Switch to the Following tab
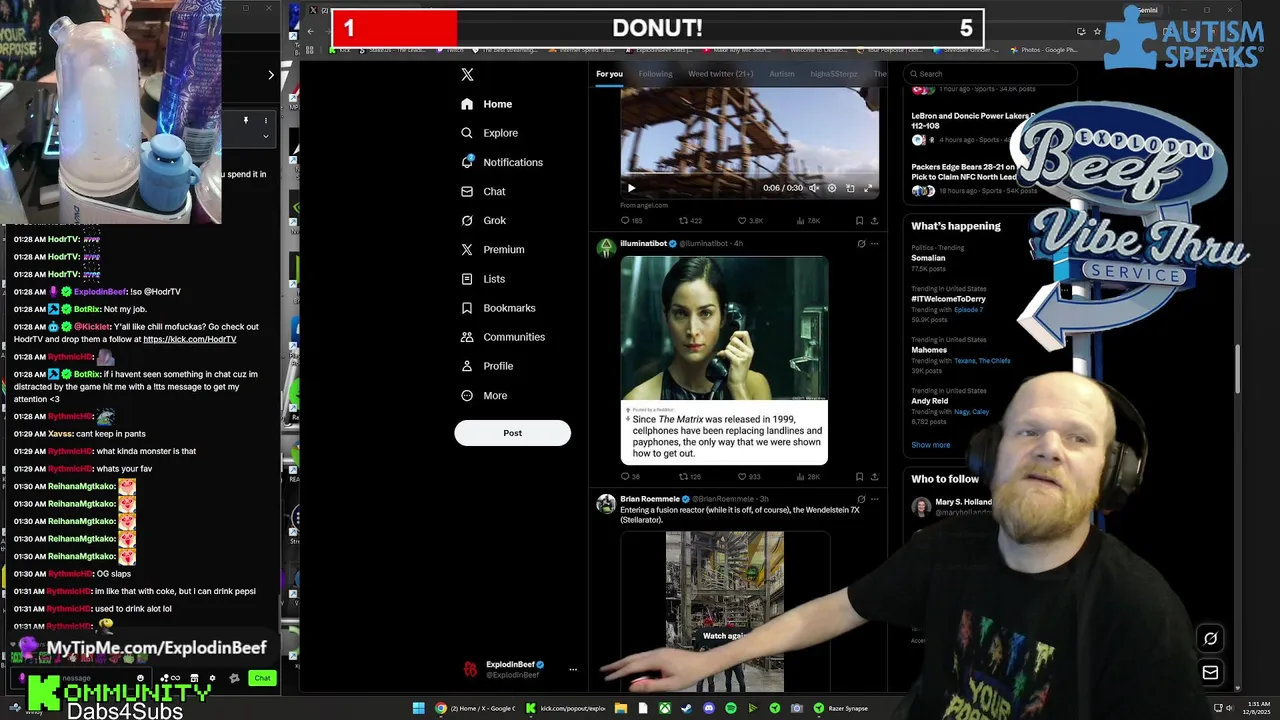1280x720 pixels. coord(655,74)
